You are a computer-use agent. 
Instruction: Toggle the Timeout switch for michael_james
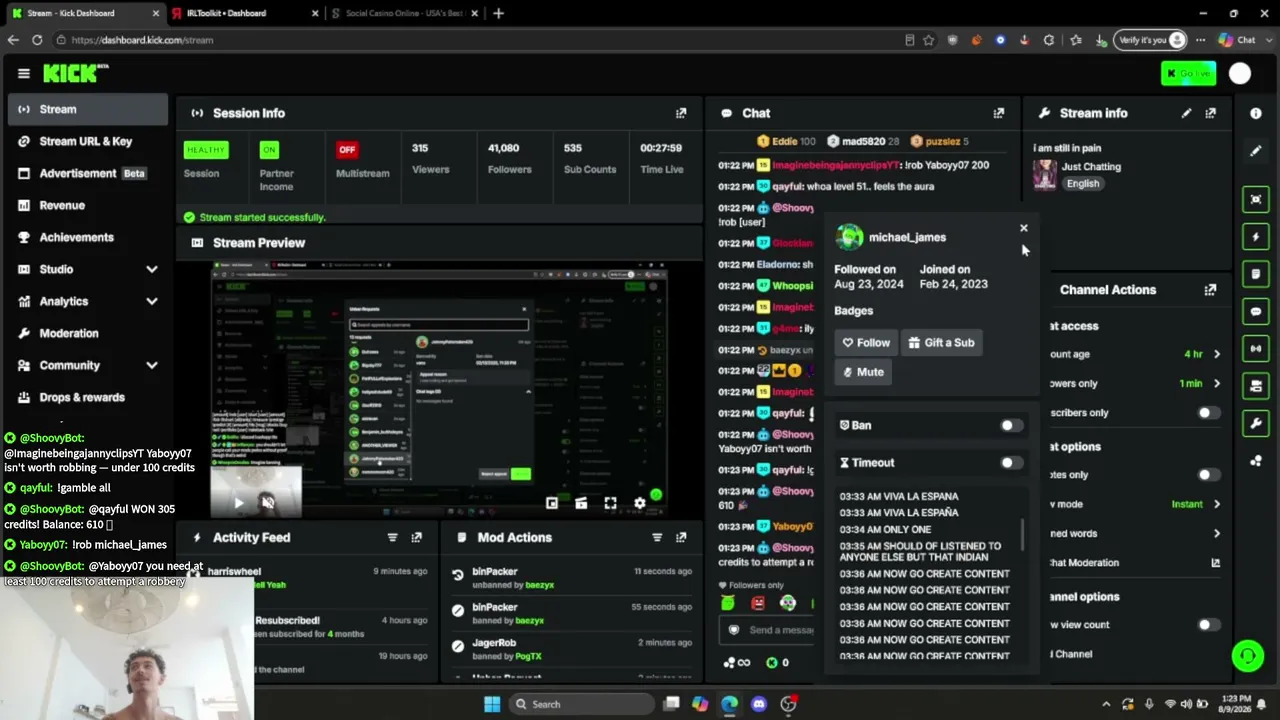[1011, 463]
